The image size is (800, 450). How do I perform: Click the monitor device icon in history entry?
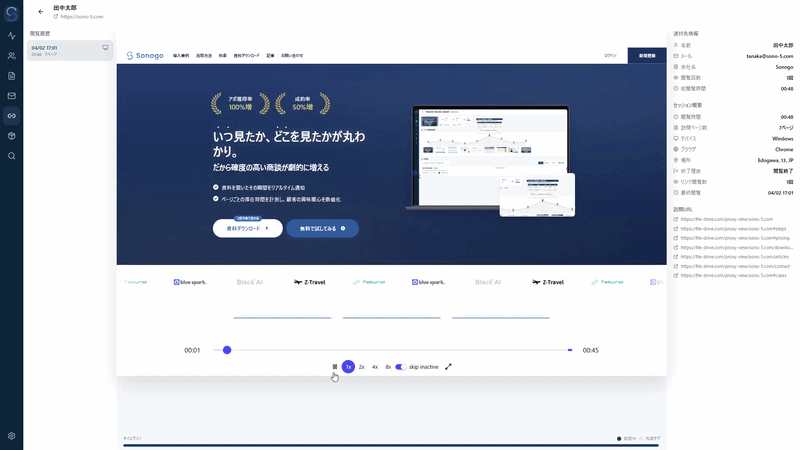coord(105,47)
